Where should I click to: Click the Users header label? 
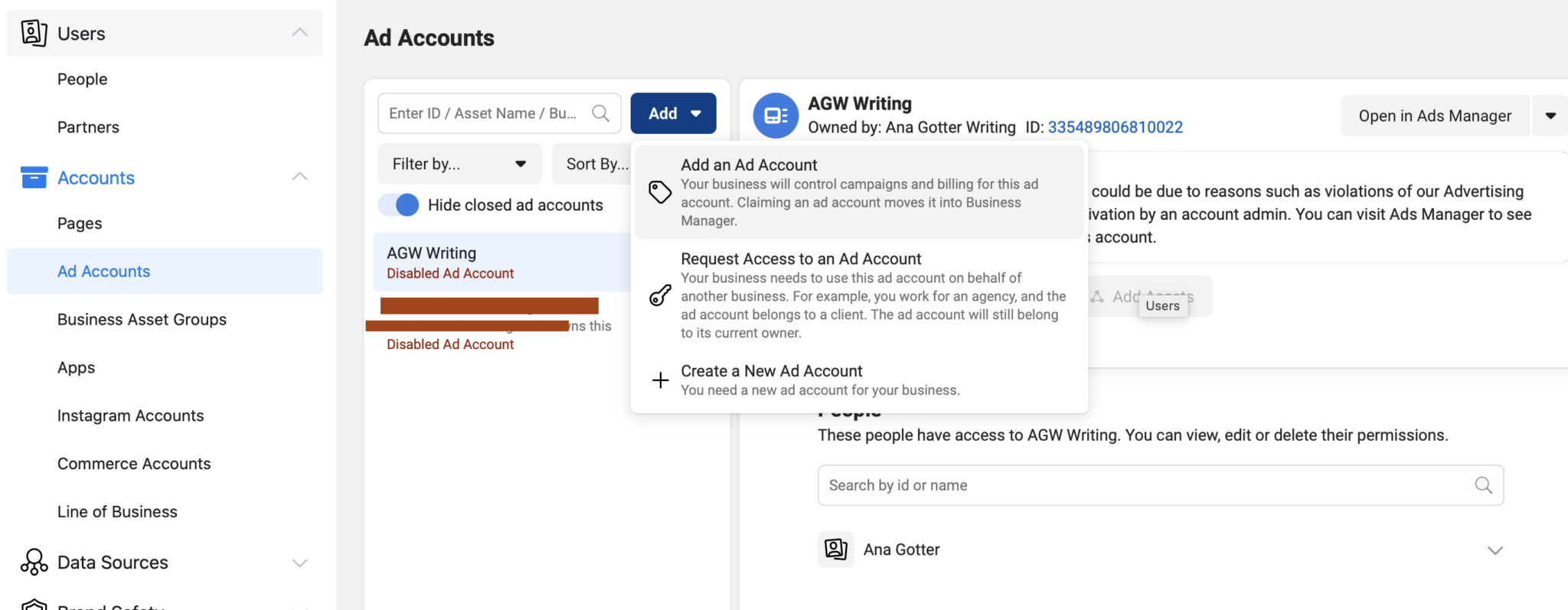pyautogui.click(x=81, y=34)
